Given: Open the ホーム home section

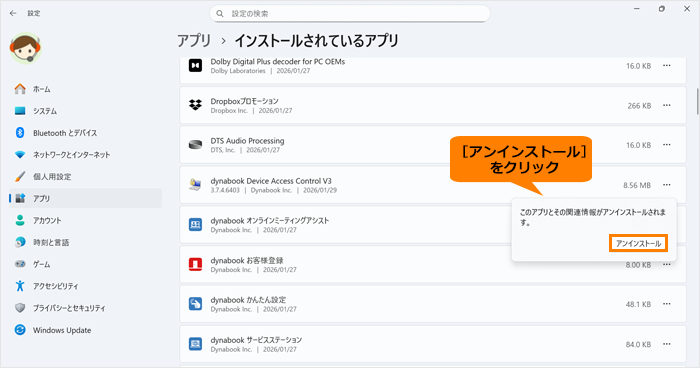Looking at the screenshot, I should [x=85, y=89].
